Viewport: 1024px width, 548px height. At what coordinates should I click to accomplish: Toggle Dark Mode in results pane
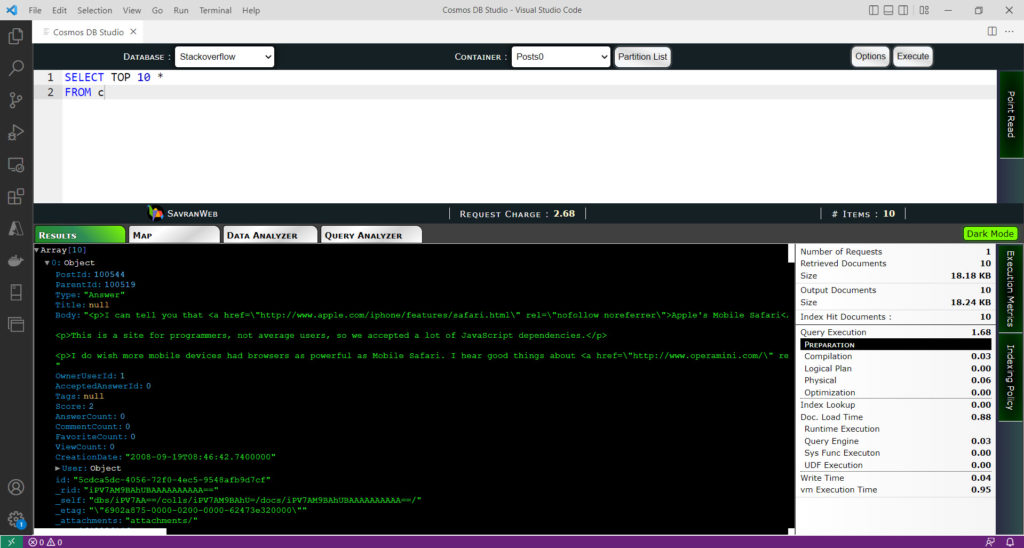990,234
